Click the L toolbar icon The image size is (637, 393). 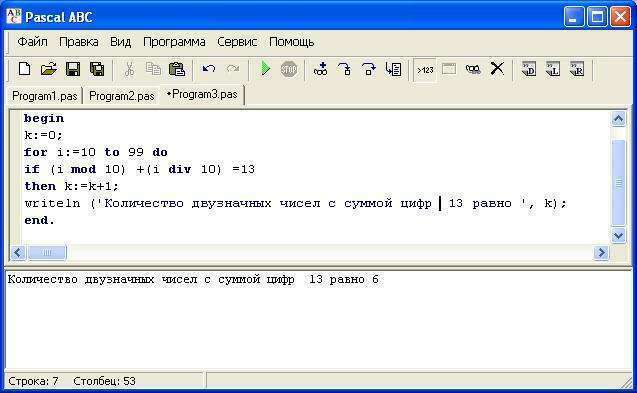[x=553, y=69]
